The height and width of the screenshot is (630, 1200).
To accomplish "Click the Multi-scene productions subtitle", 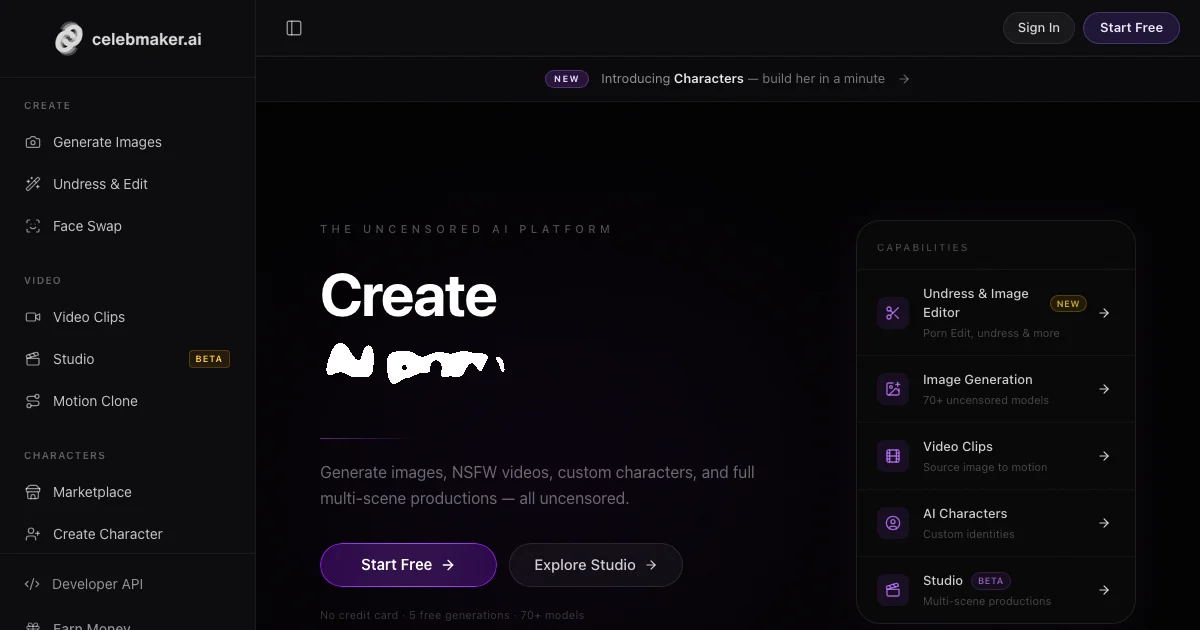I will 987,601.
